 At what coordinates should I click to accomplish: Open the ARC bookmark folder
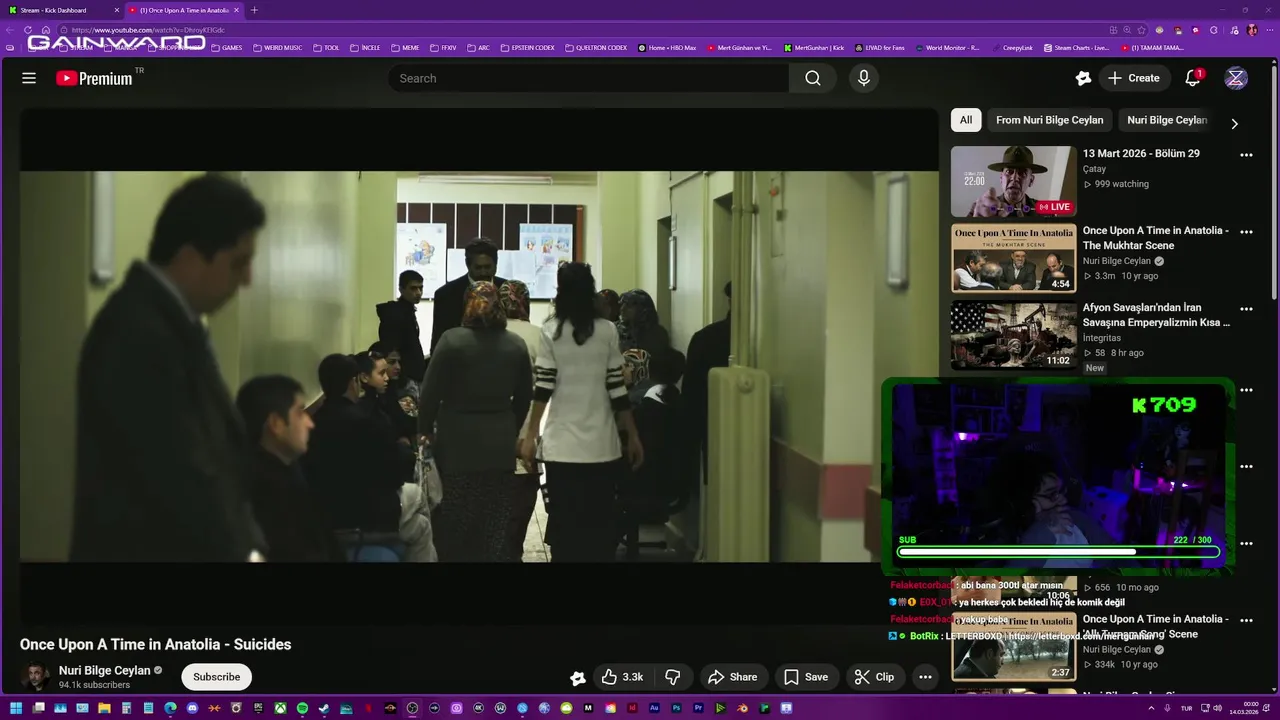pos(479,48)
